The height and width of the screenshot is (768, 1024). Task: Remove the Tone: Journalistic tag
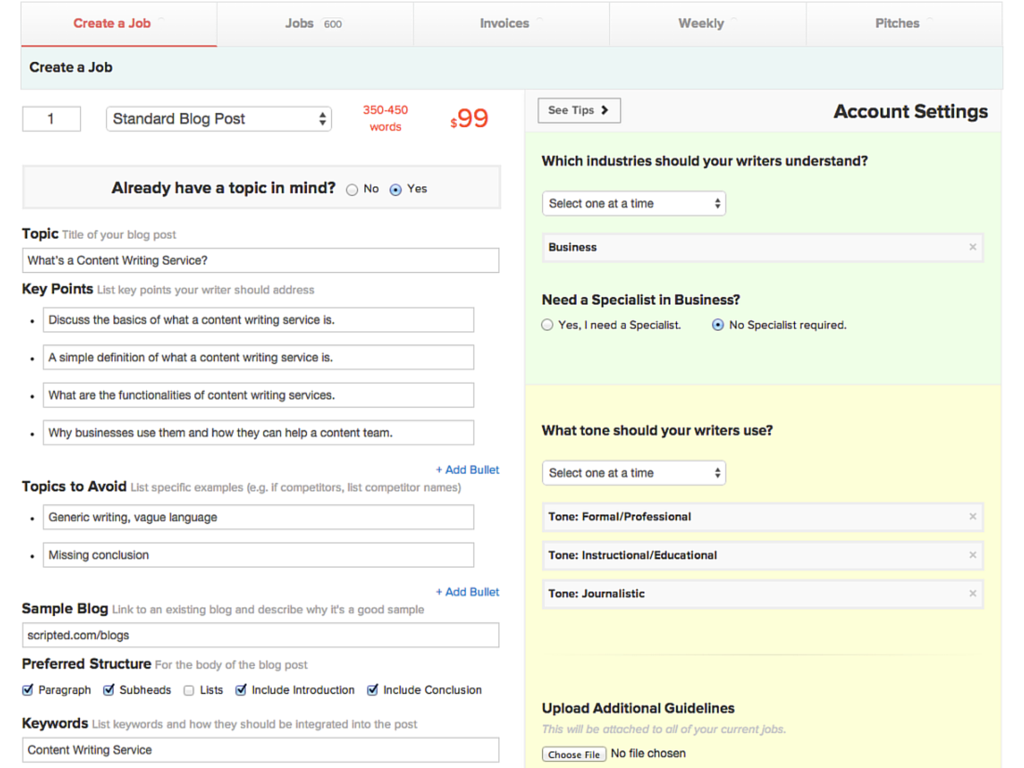click(x=972, y=594)
